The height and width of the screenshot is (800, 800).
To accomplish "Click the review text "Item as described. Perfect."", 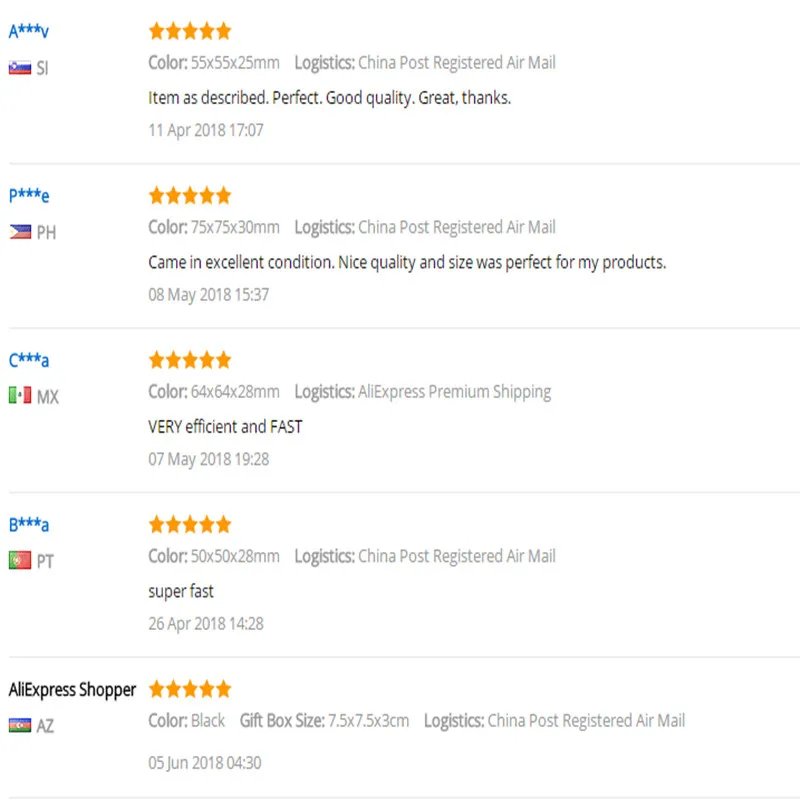I will pyautogui.click(x=329, y=98).
